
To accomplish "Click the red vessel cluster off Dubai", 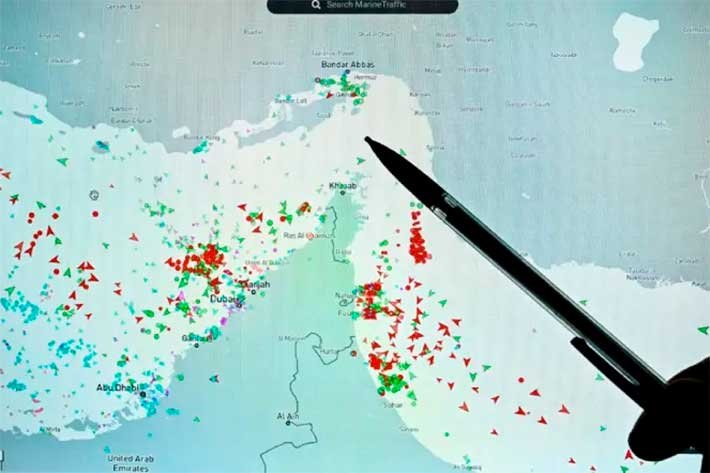I will pyautogui.click(x=203, y=260).
